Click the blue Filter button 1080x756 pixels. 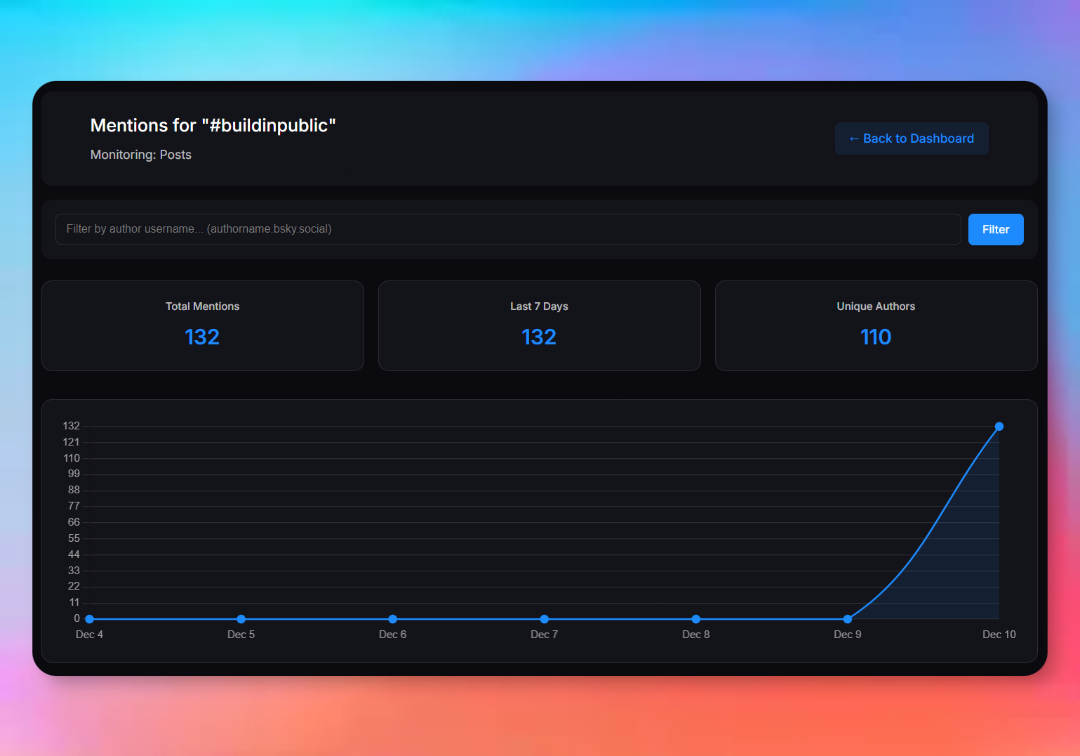pos(995,229)
